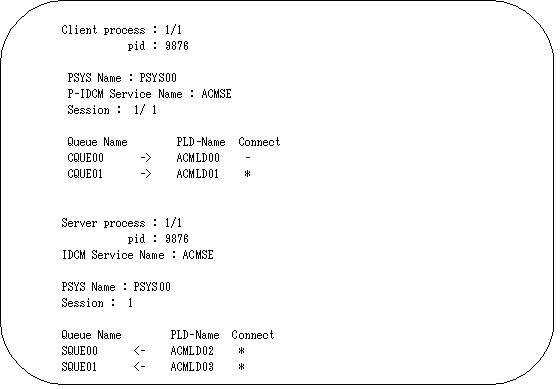Click the asterisk connect mark for ACMLD01

tap(248, 174)
